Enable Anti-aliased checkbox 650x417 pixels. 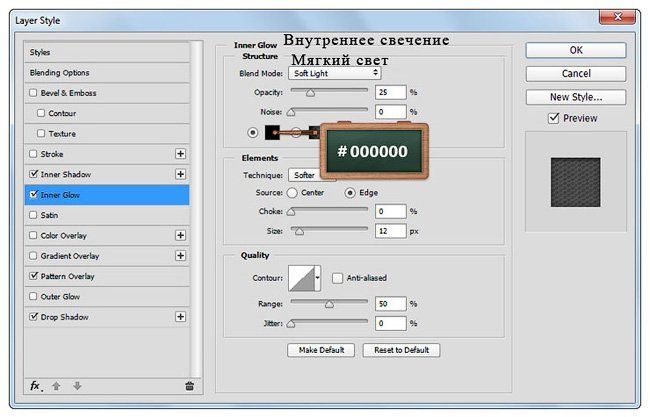point(337,278)
